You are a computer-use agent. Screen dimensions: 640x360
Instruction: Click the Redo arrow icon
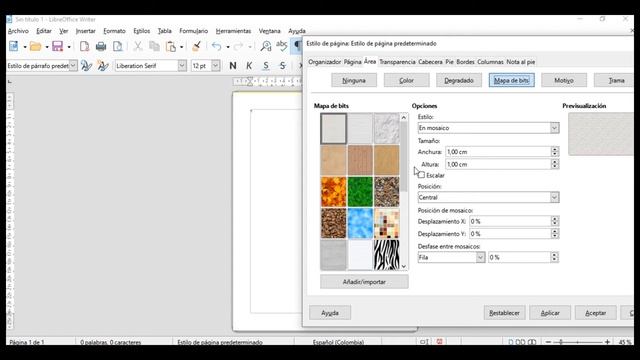239,47
